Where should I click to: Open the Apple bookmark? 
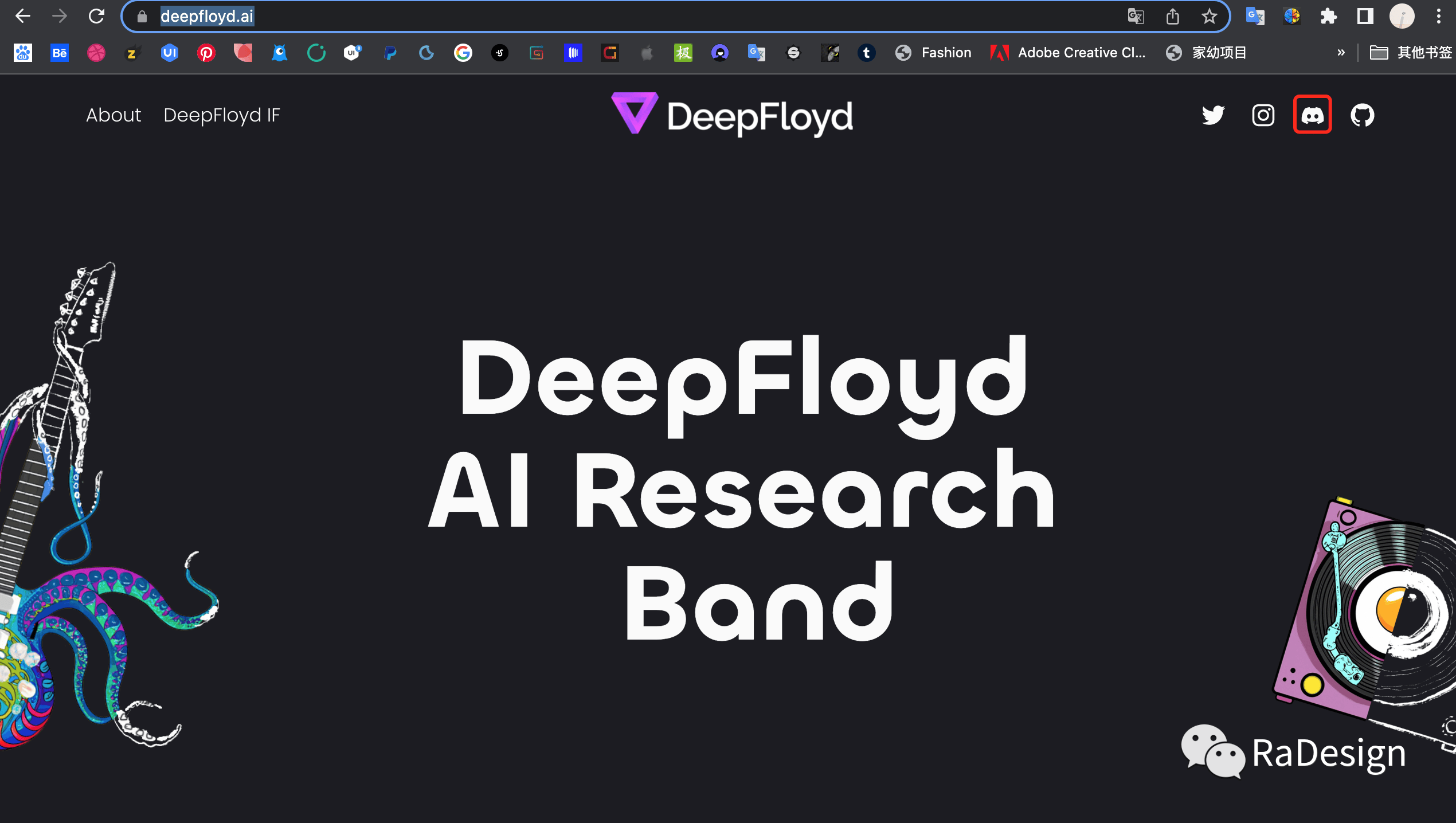[x=647, y=53]
